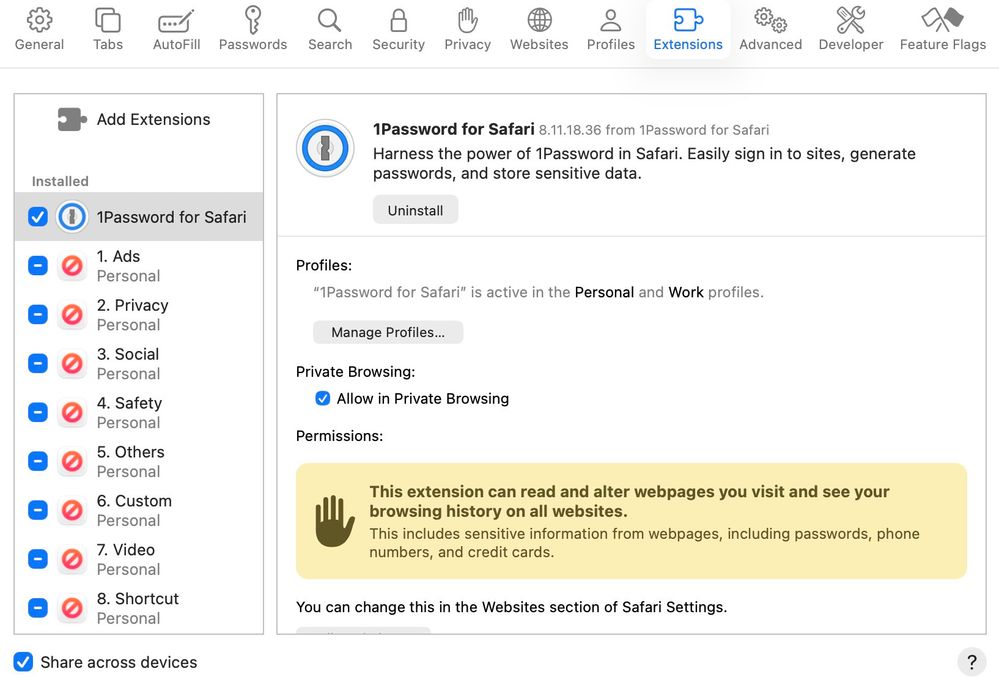Switch to the Developer tab
The image size is (999, 679).
850,20
